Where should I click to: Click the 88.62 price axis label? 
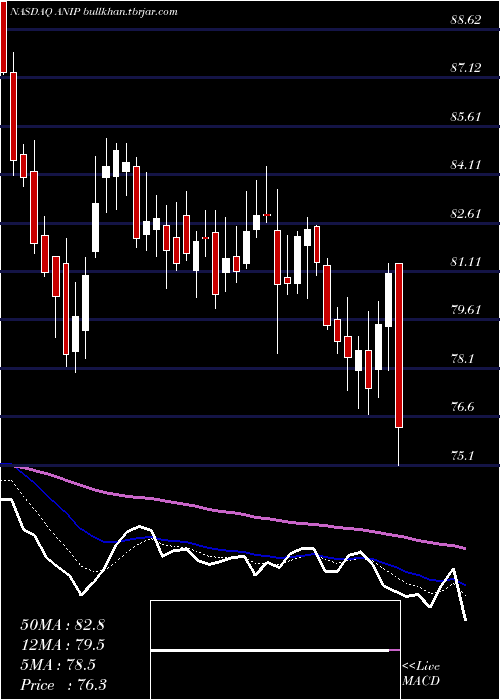click(466, 20)
